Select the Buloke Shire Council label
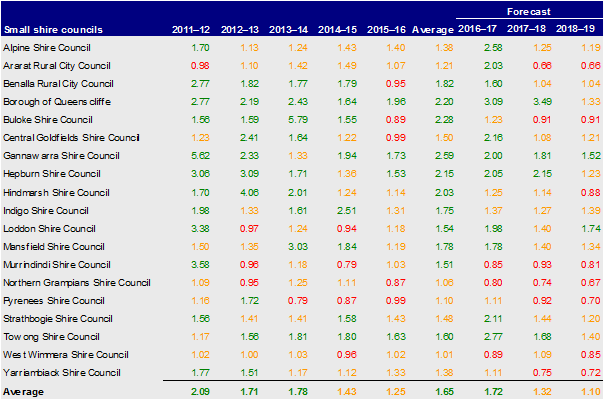 click(x=48, y=120)
